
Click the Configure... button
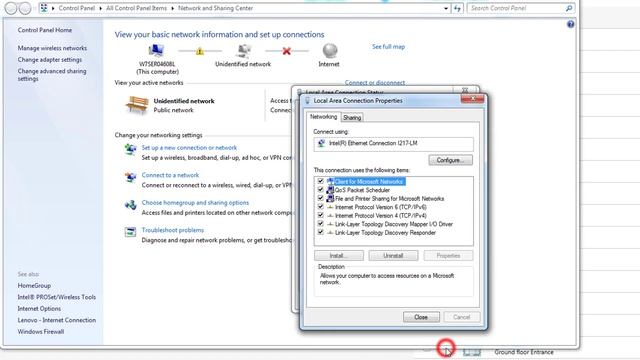(451, 160)
